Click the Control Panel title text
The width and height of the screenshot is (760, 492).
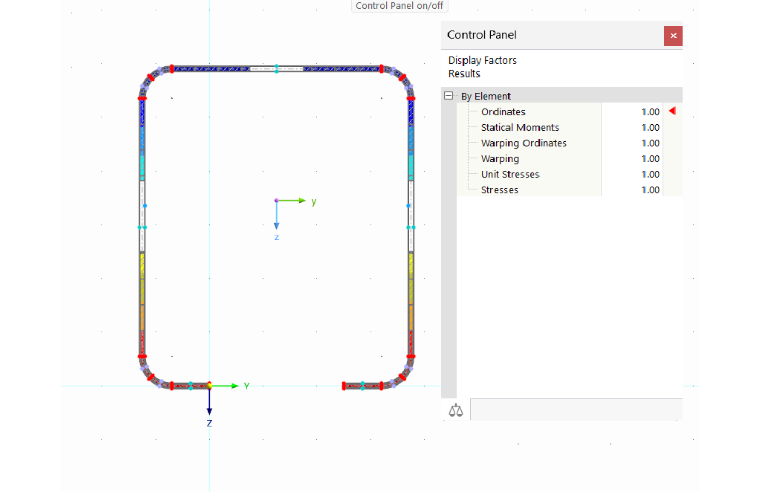coord(481,35)
